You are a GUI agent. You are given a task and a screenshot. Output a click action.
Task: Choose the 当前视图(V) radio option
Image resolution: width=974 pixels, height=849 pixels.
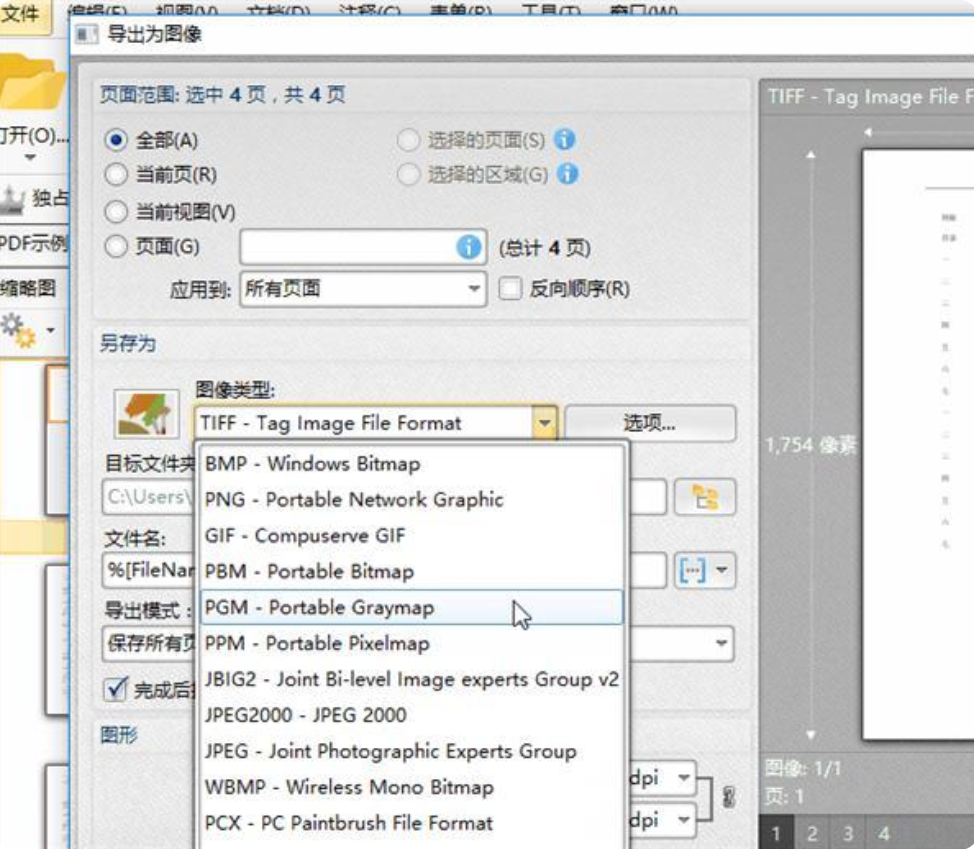pos(117,212)
